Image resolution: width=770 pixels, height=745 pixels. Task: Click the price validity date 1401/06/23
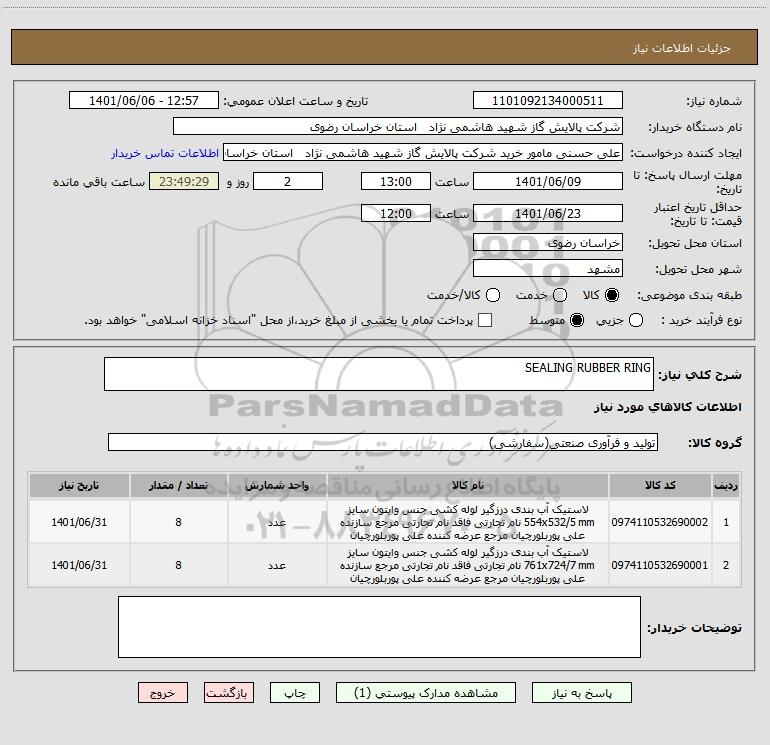[548, 213]
